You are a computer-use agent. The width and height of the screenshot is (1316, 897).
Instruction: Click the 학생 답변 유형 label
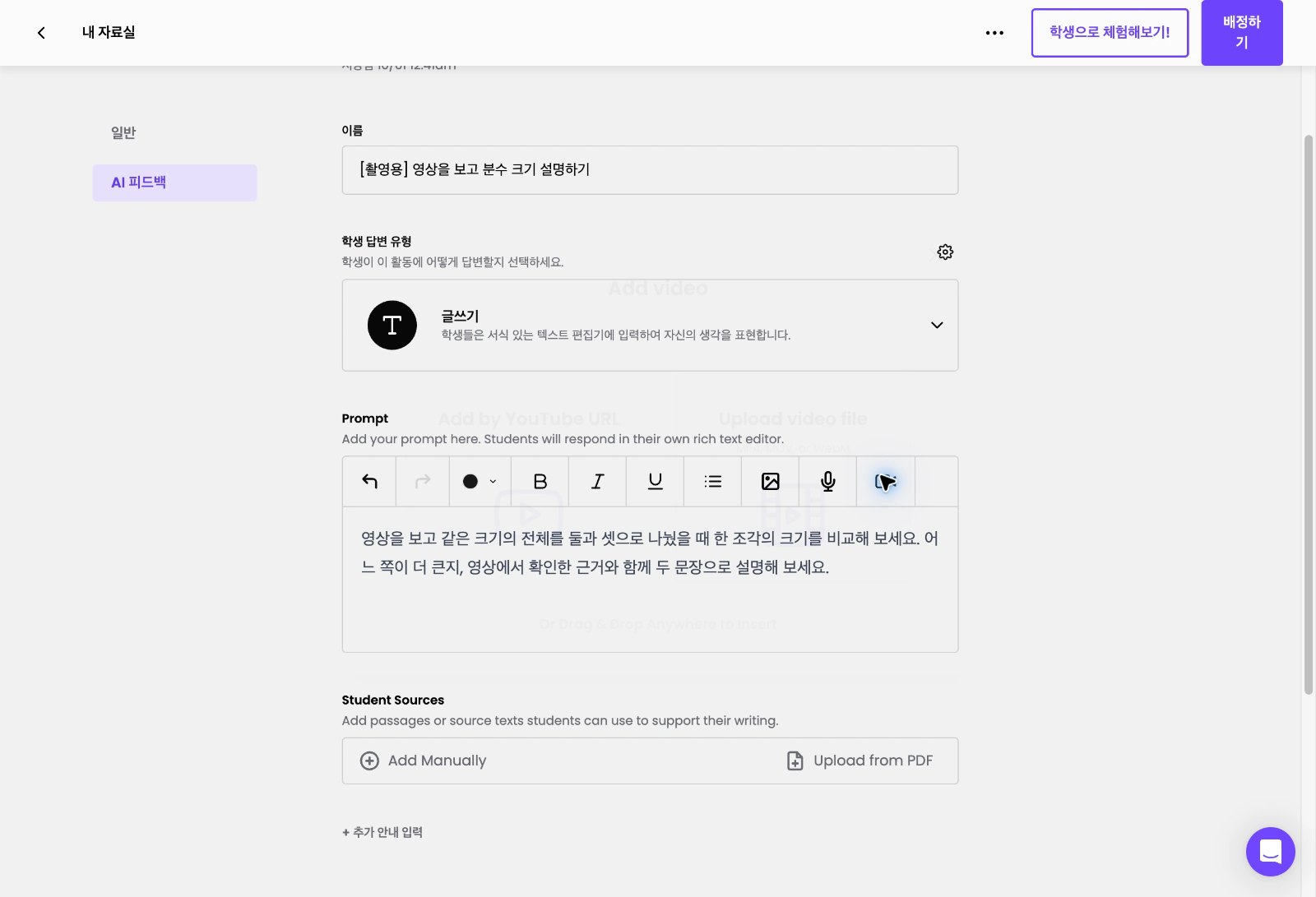(377, 241)
